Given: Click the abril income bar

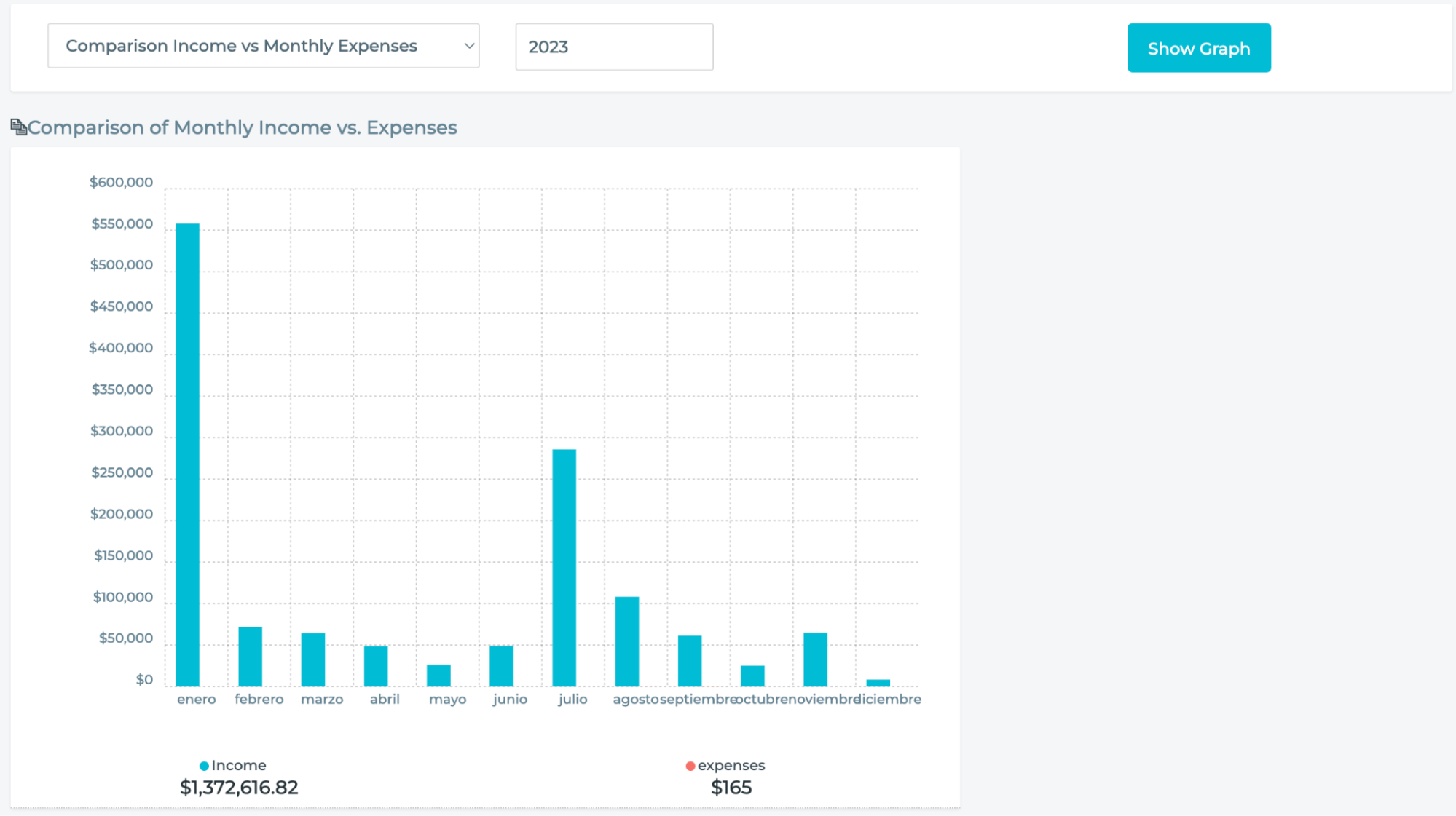Looking at the screenshot, I should pos(376,666).
